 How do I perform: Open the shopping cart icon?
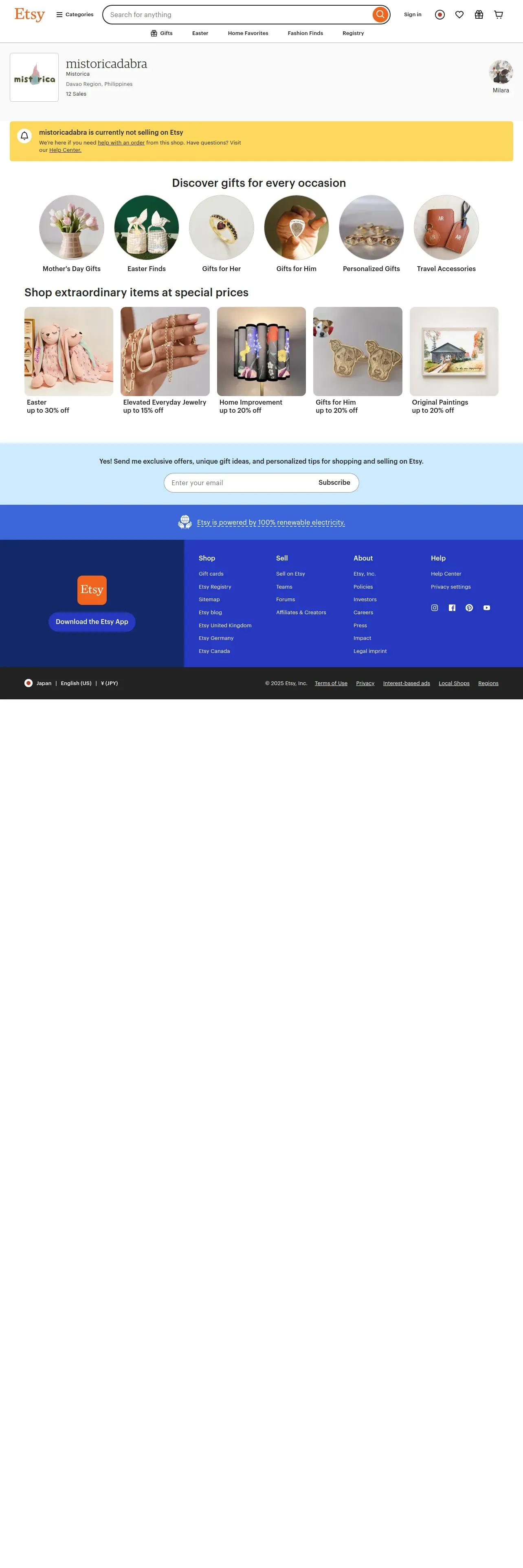coord(498,15)
